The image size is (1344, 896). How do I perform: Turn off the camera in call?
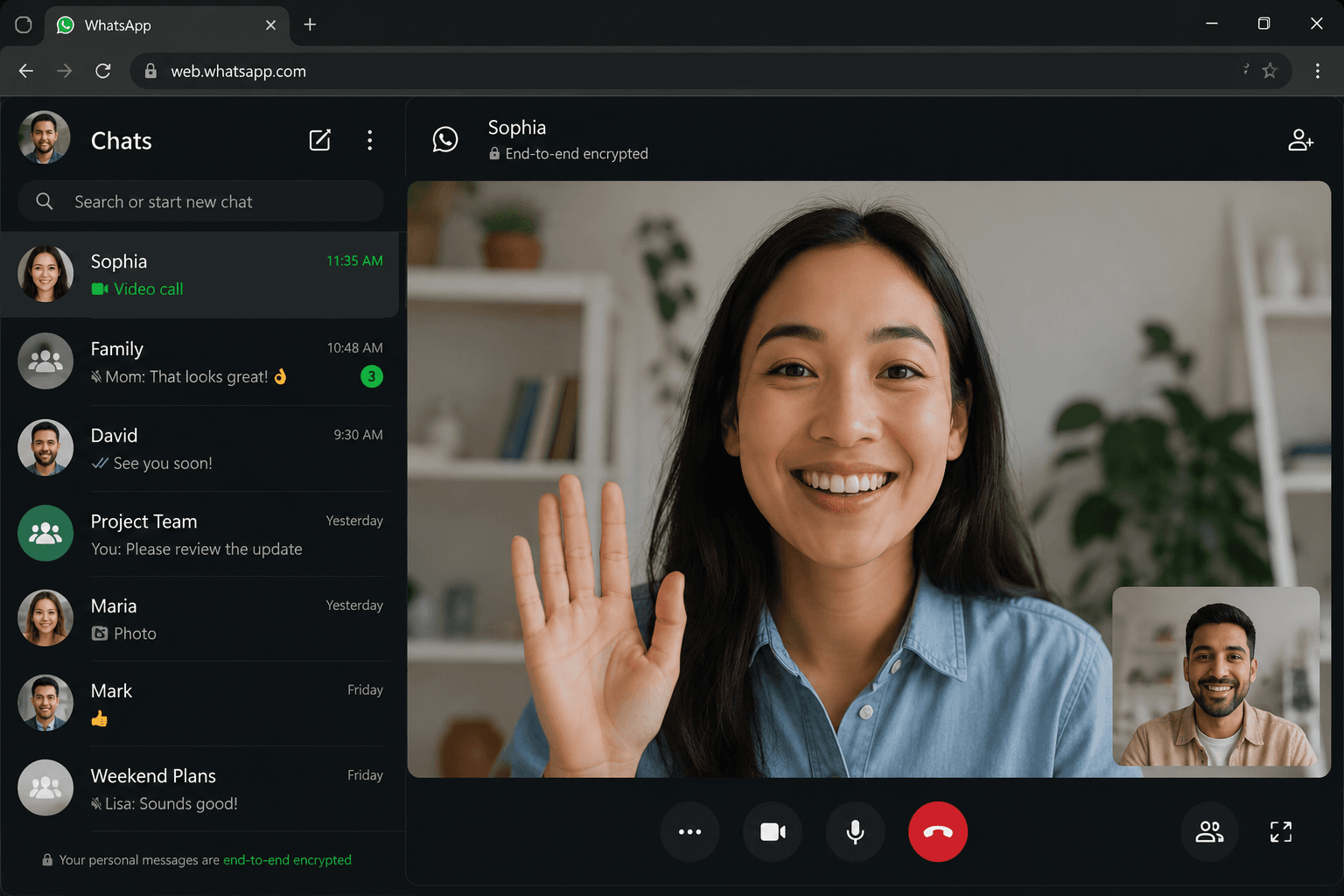773,831
